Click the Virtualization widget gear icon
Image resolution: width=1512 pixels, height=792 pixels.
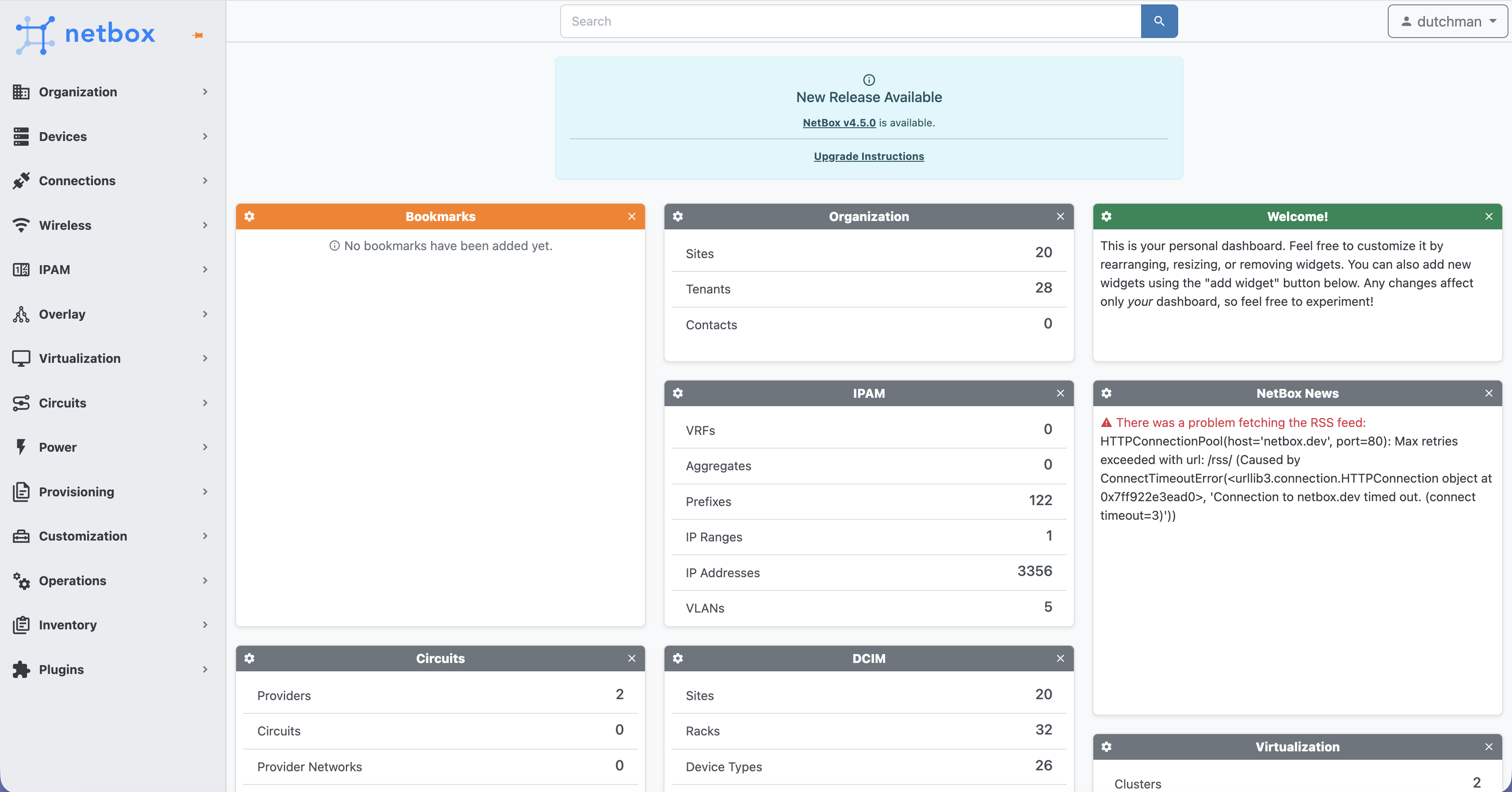point(1107,747)
